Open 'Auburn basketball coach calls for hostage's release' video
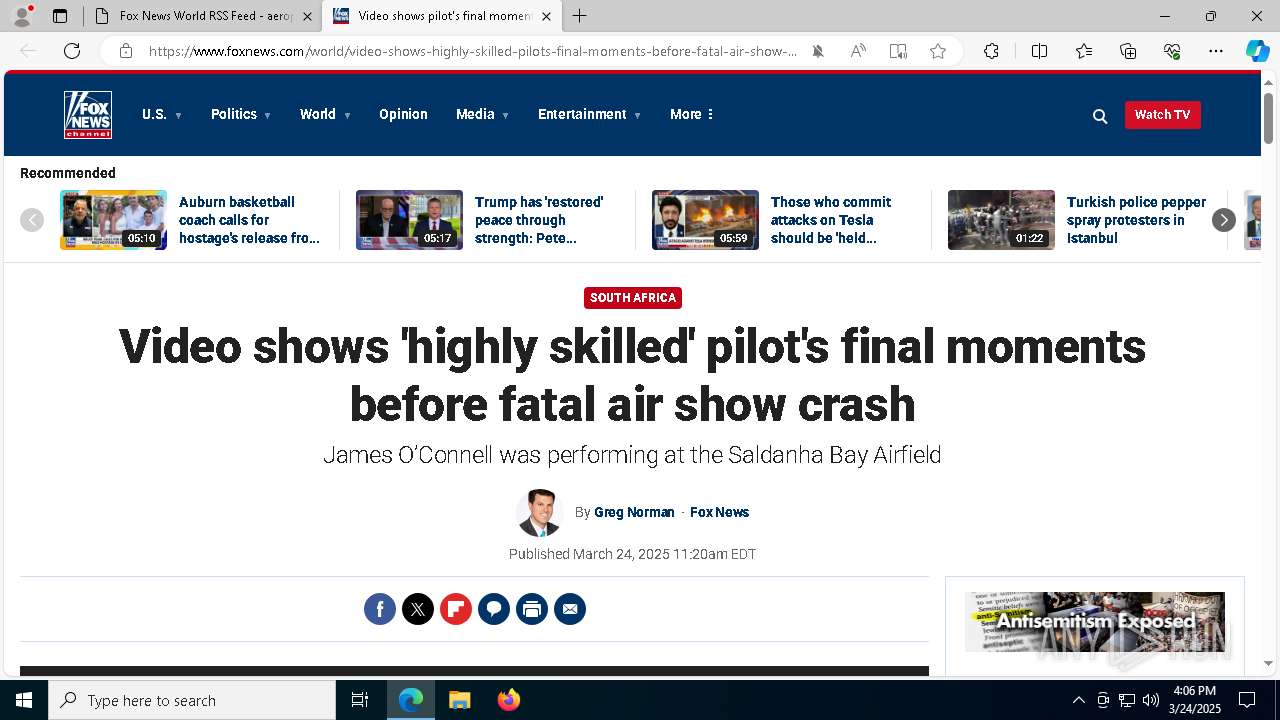 (250, 220)
